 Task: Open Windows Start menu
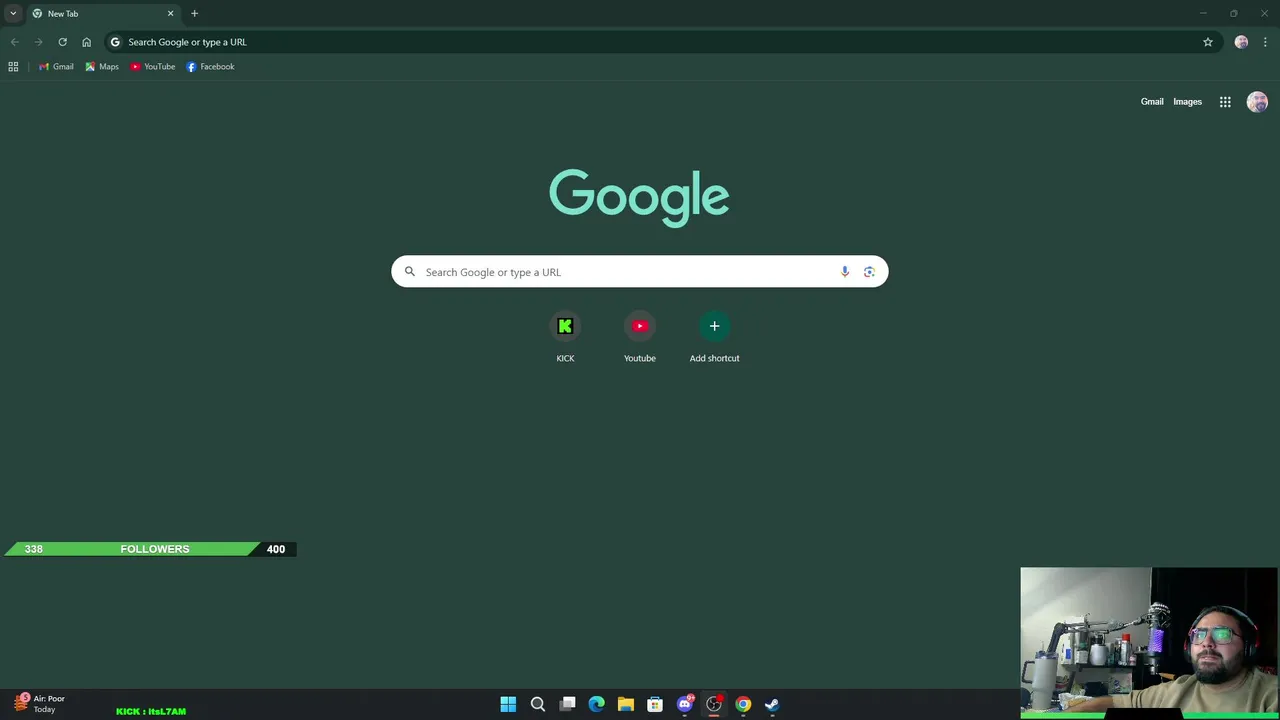point(508,704)
